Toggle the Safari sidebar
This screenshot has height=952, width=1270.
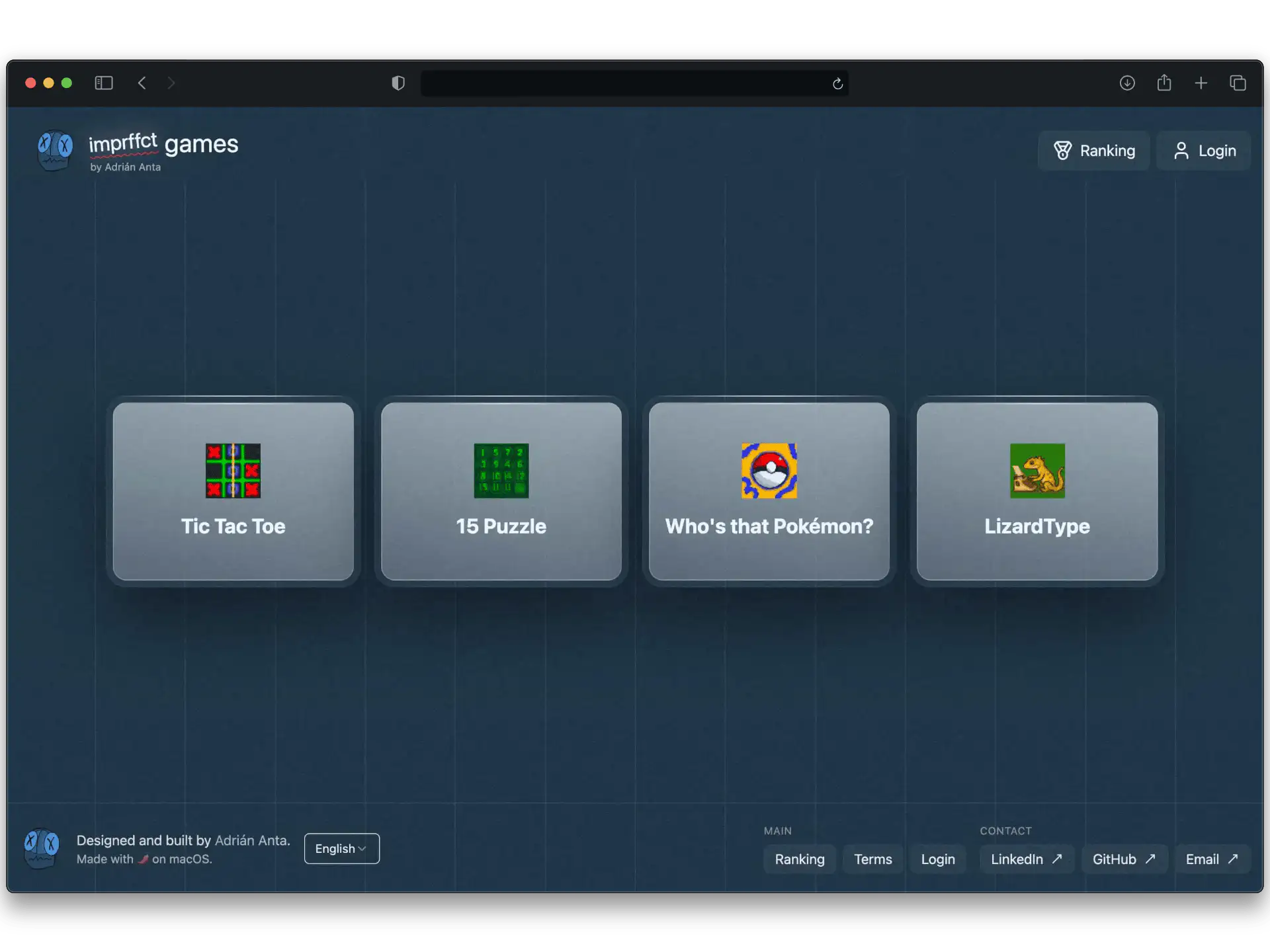click(x=104, y=83)
